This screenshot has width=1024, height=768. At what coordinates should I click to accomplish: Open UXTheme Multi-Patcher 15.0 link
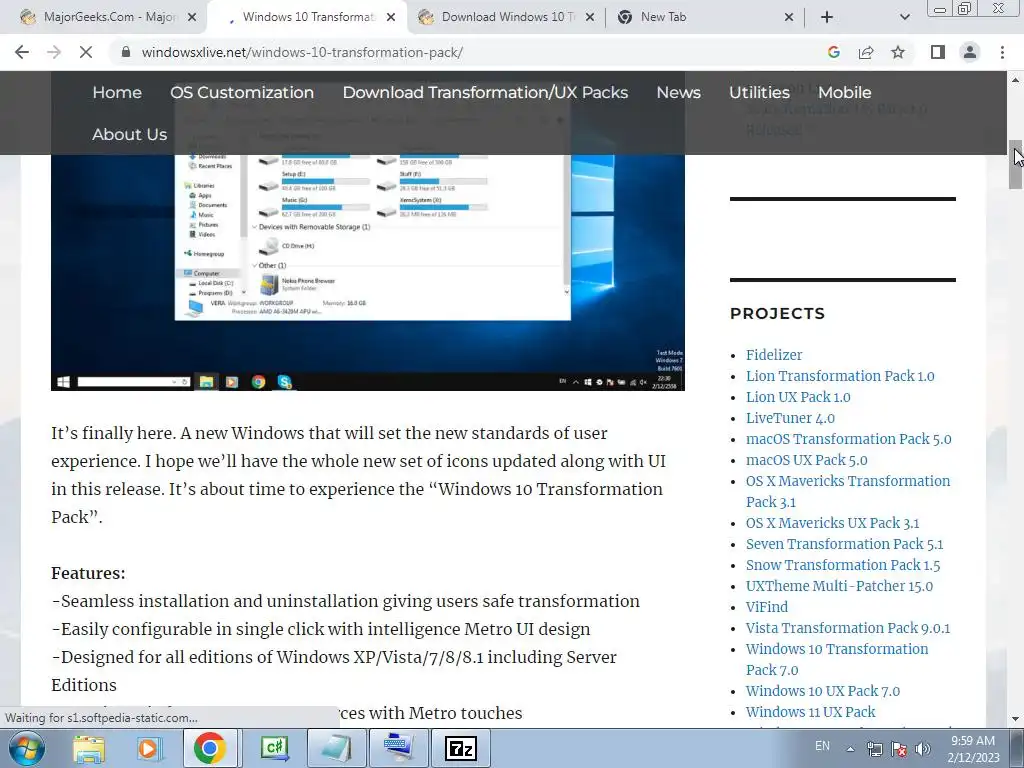[839, 586]
